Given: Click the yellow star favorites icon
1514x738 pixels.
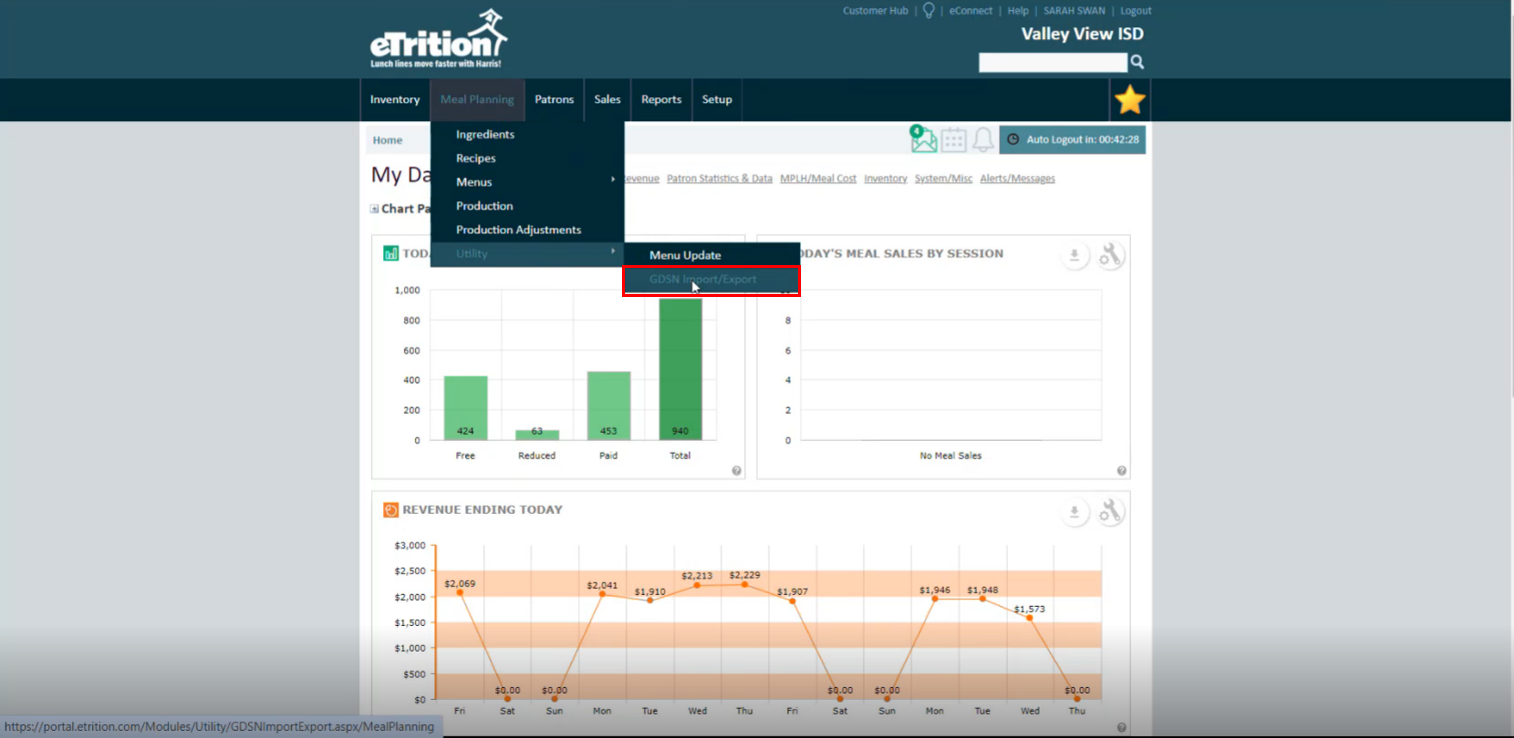Looking at the screenshot, I should point(1129,100).
